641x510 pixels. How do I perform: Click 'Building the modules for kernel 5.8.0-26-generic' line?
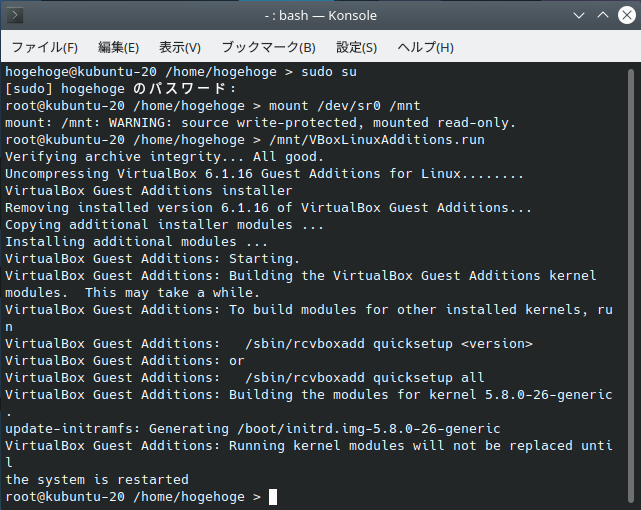pos(309,395)
